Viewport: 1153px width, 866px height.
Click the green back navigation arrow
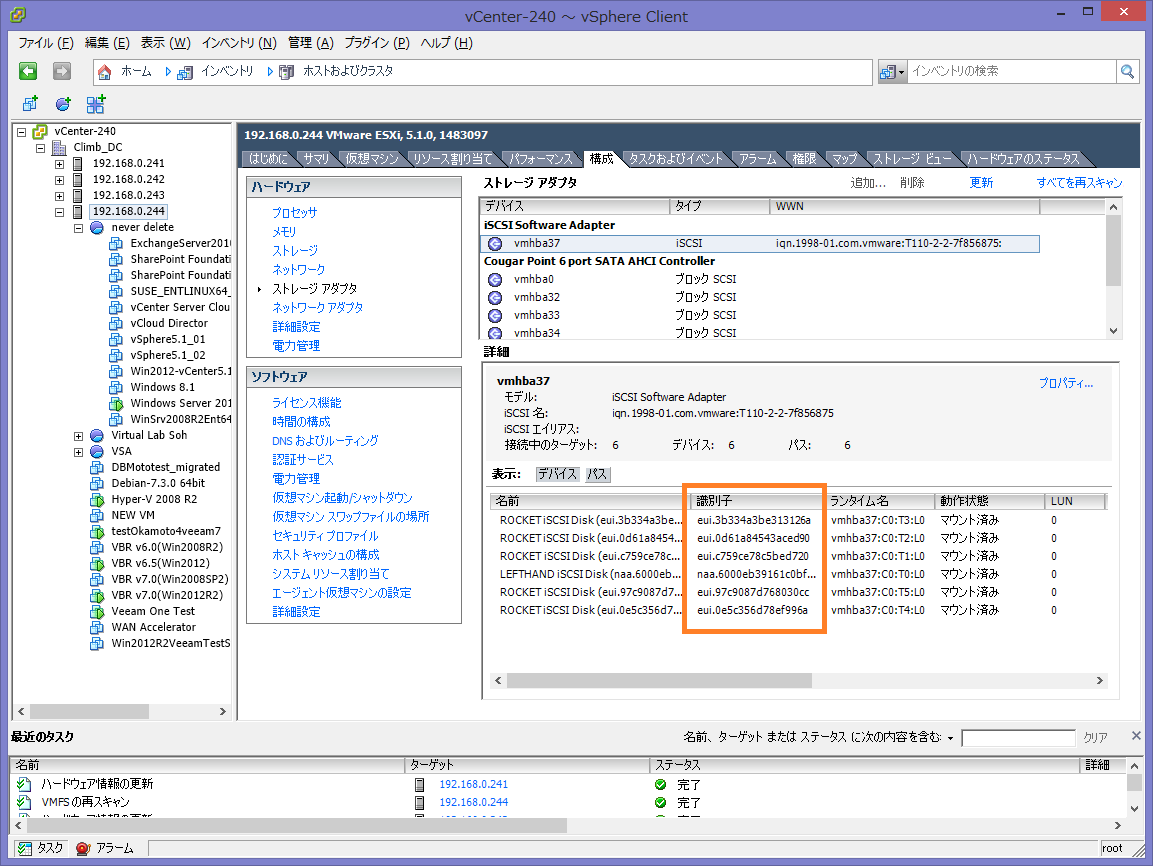pos(28,71)
